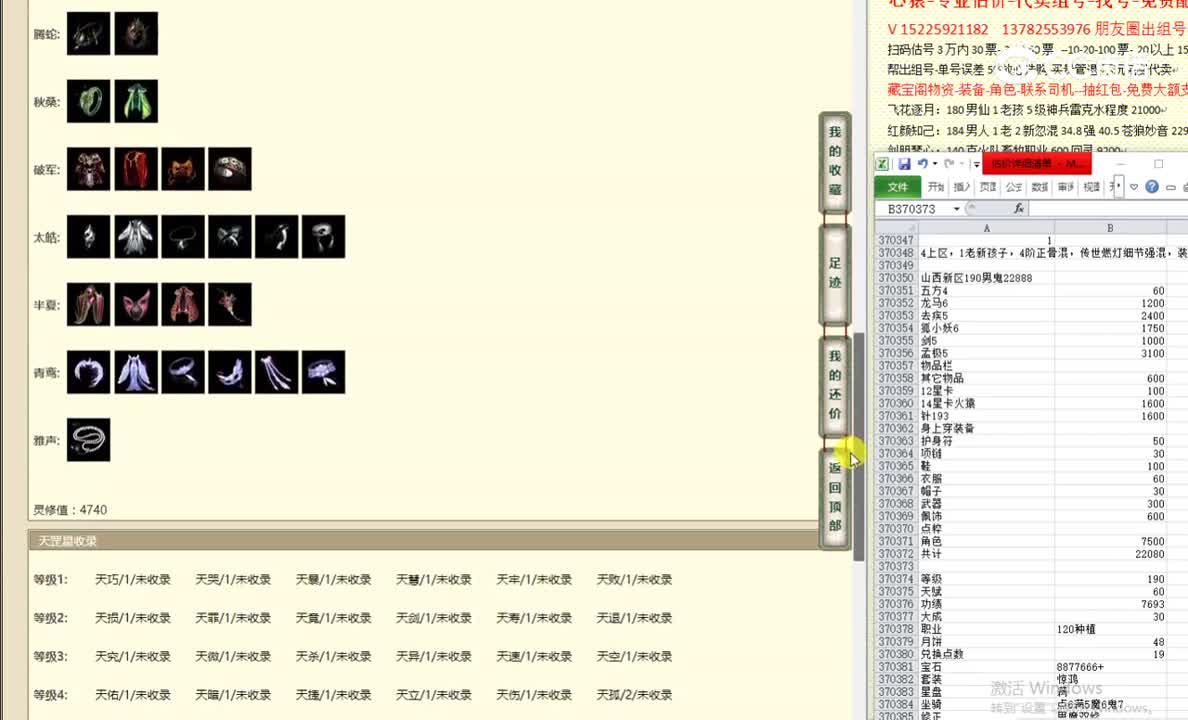Click the 返回顶部 side button
The height and width of the screenshot is (720, 1188).
pyautogui.click(x=835, y=498)
